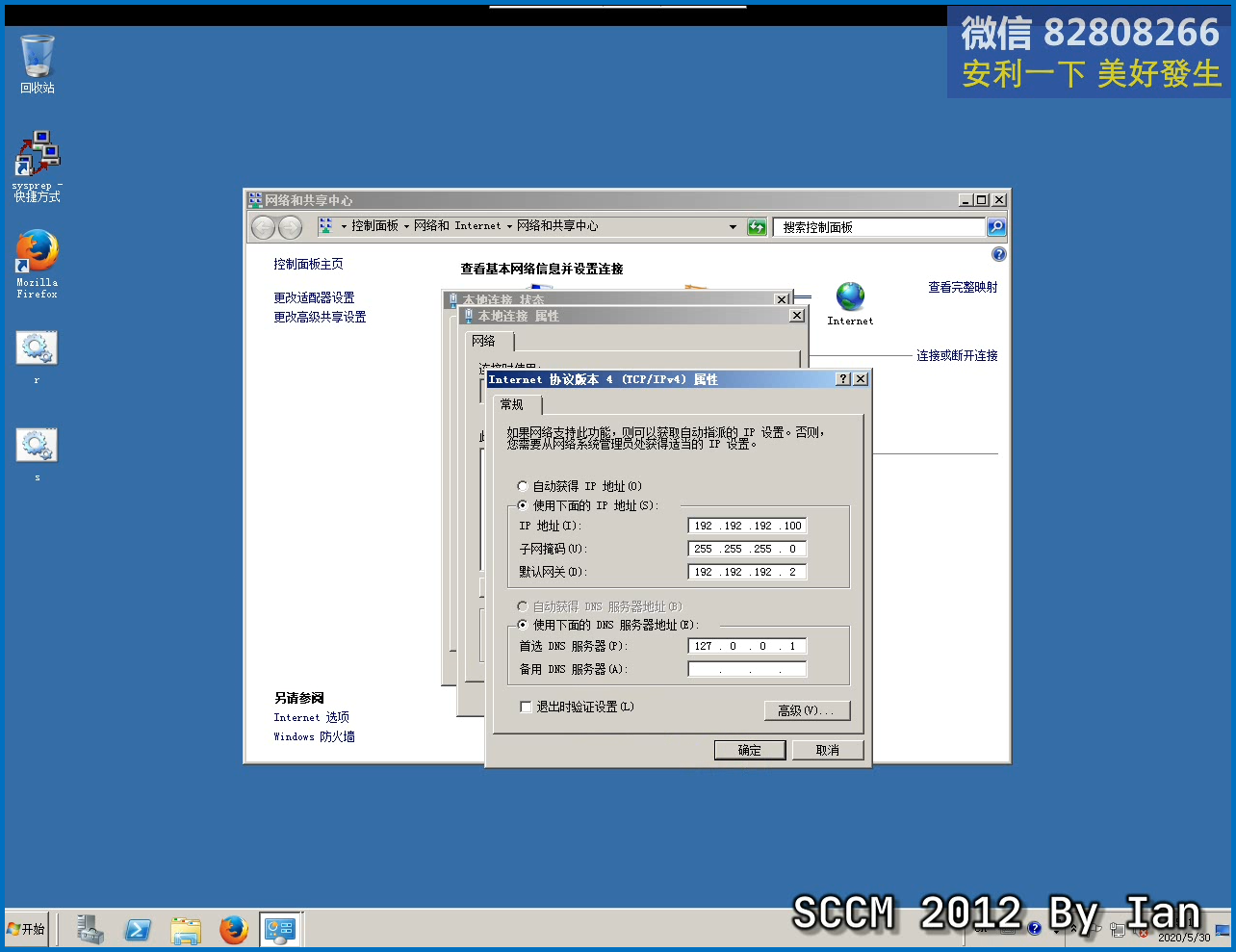Screen dimensions: 1236x952
Task: Click the search magnifier icon
Action: click(x=996, y=227)
